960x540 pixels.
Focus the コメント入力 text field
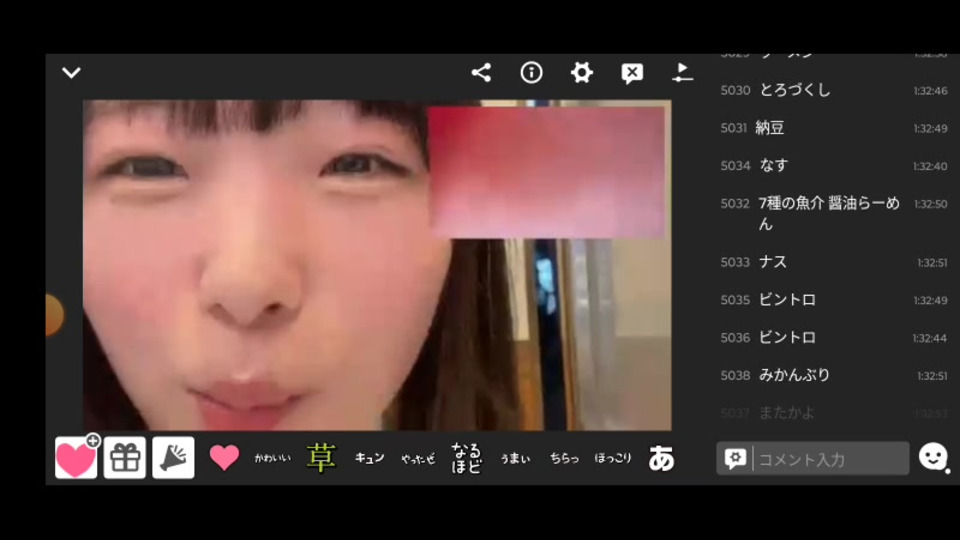pyautogui.click(x=831, y=459)
